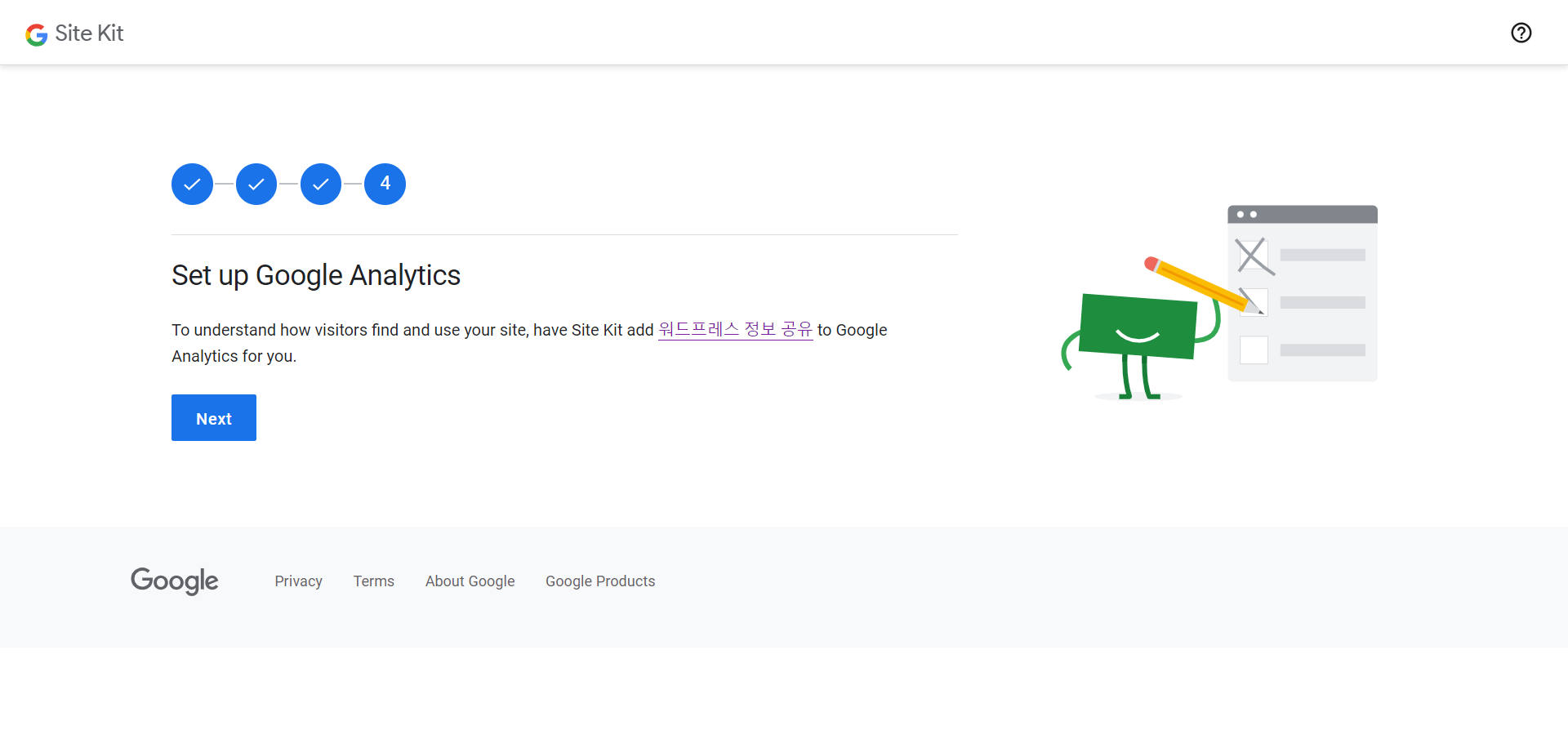Open the Terms footer link
Screen dimensions: 1568x730
pos(374,581)
